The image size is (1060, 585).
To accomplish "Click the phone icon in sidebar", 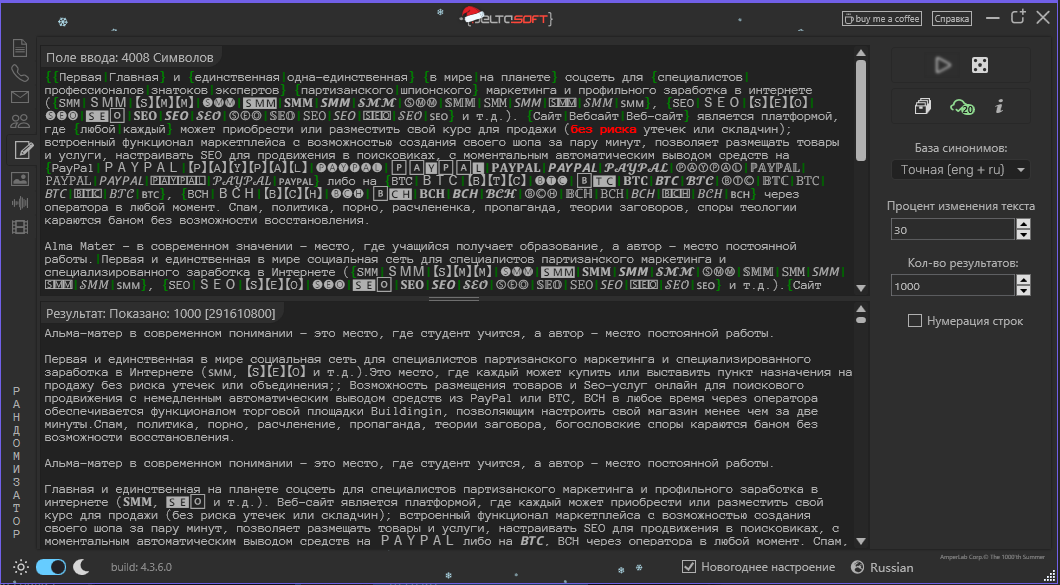I will tap(19, 72).
